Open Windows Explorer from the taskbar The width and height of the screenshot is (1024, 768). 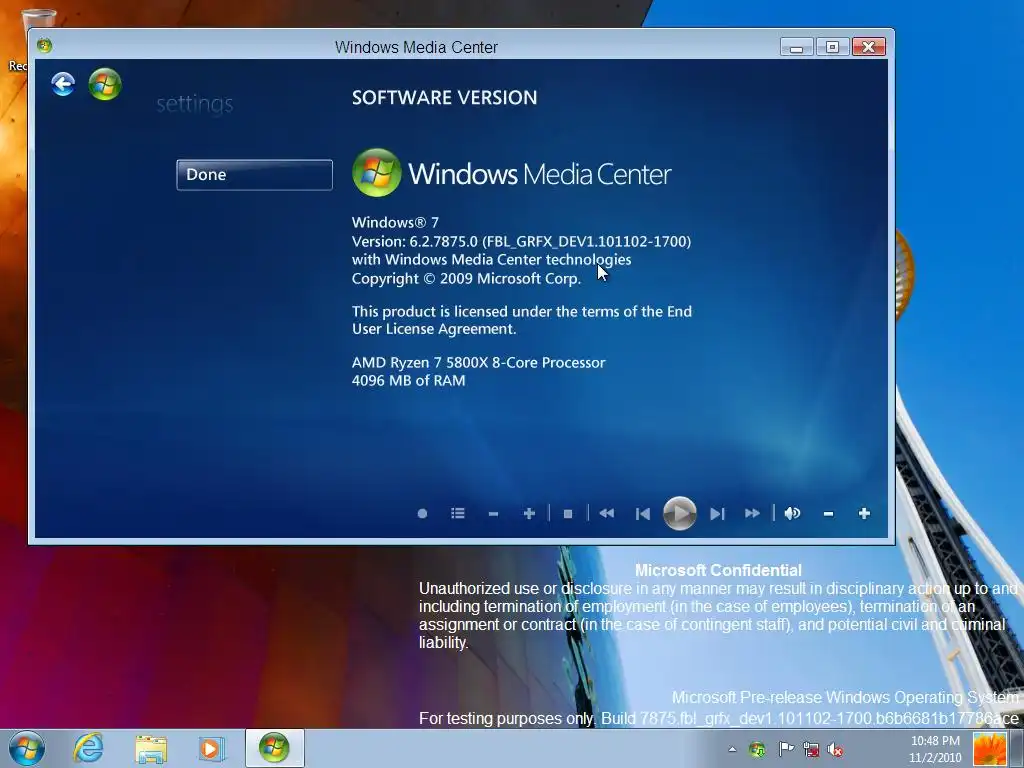pos(151,748)
